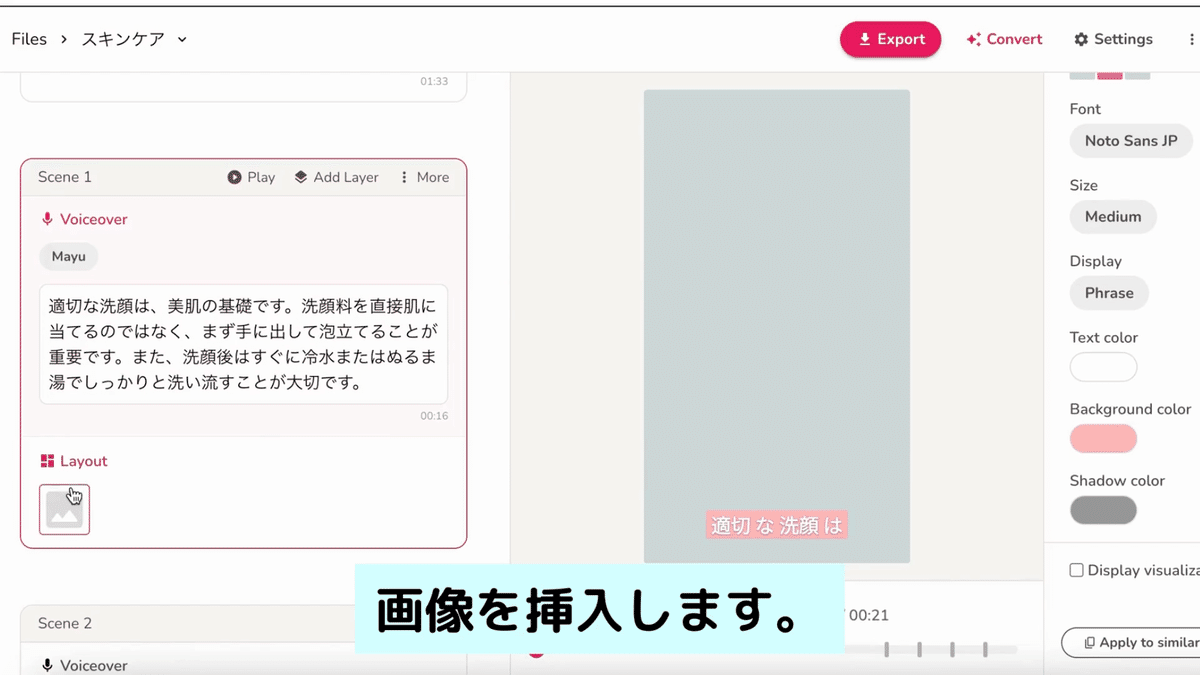Viewport: 1200px width, 675px height.
Task: Open the white Text color swatch
Action: [x=1104, y=367]
